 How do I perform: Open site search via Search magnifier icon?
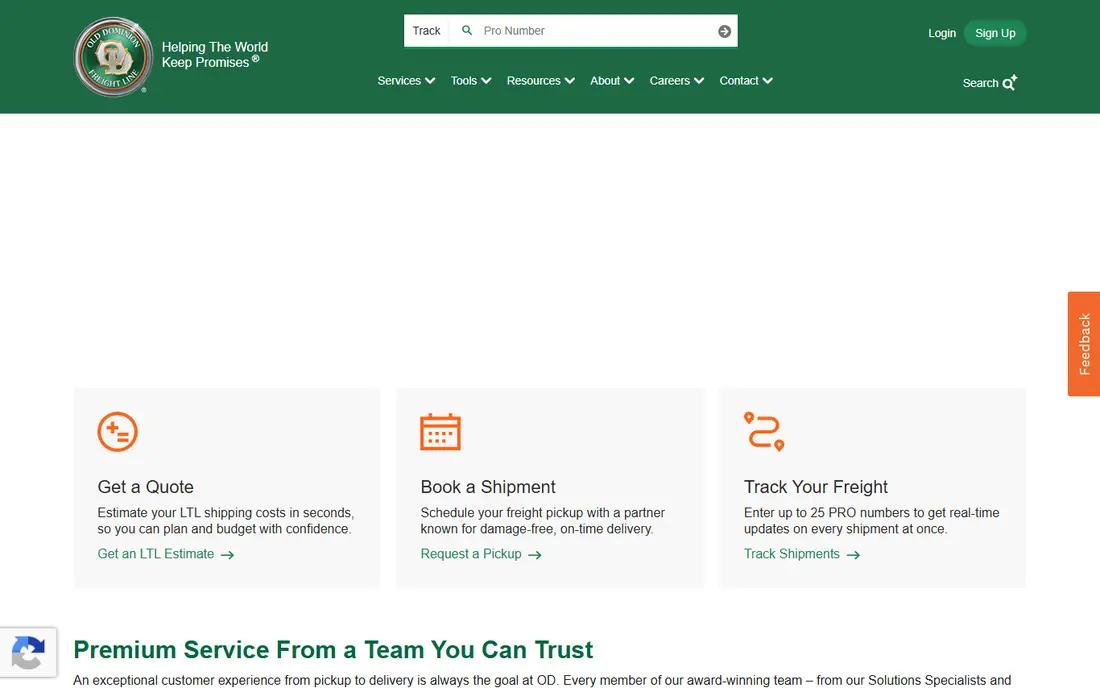(x=1010, y=83)
